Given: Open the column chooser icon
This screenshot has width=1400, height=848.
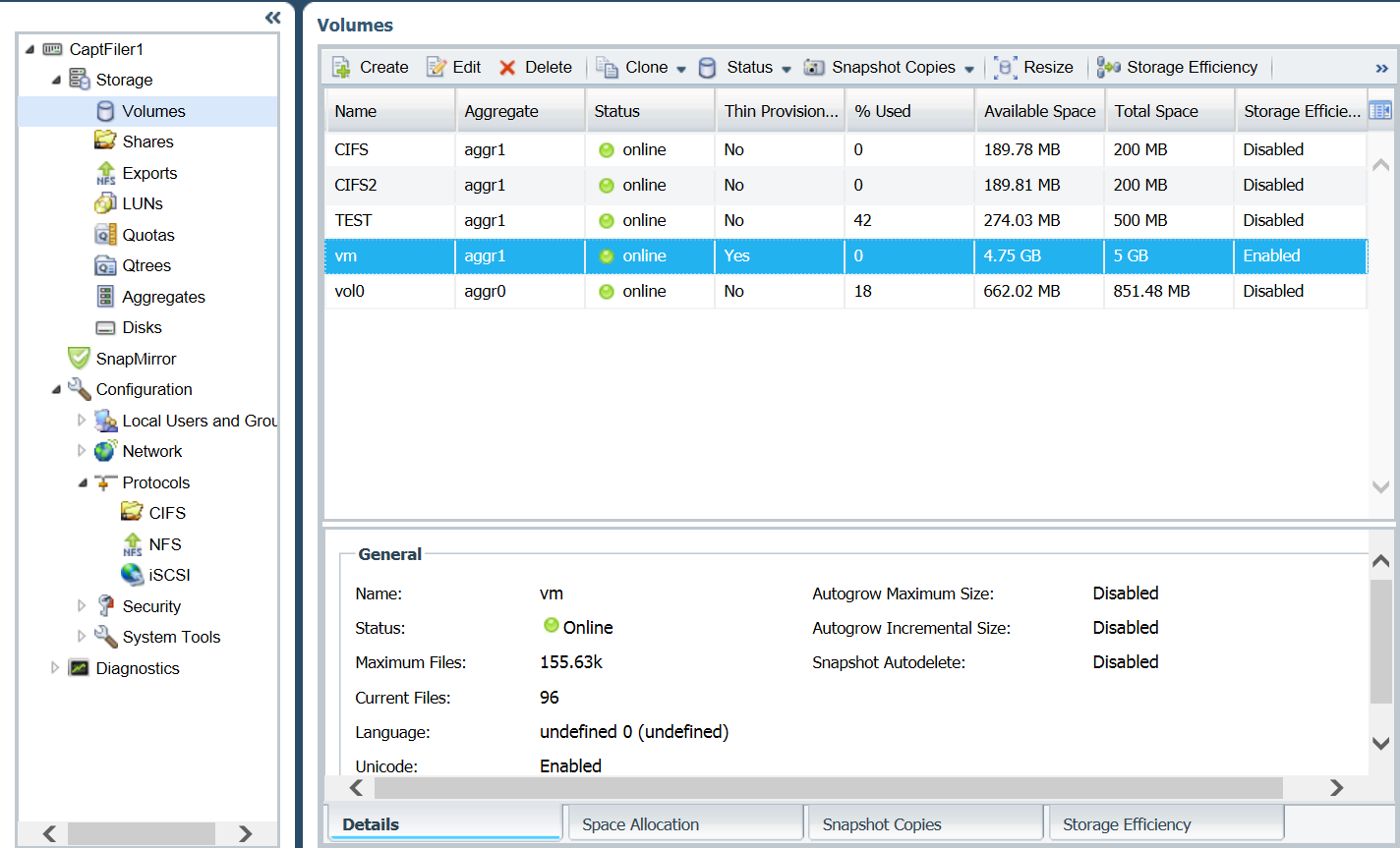Looking at the screenshot, I should tap(1380, 111).
